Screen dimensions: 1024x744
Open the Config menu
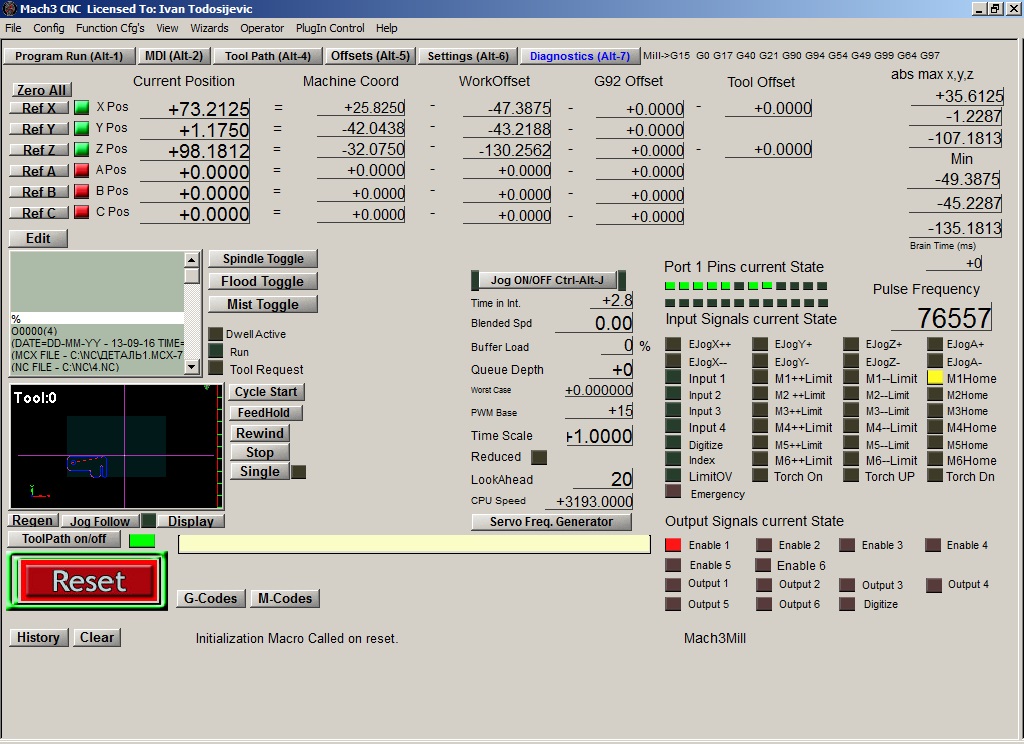click(x=49, y=28)
